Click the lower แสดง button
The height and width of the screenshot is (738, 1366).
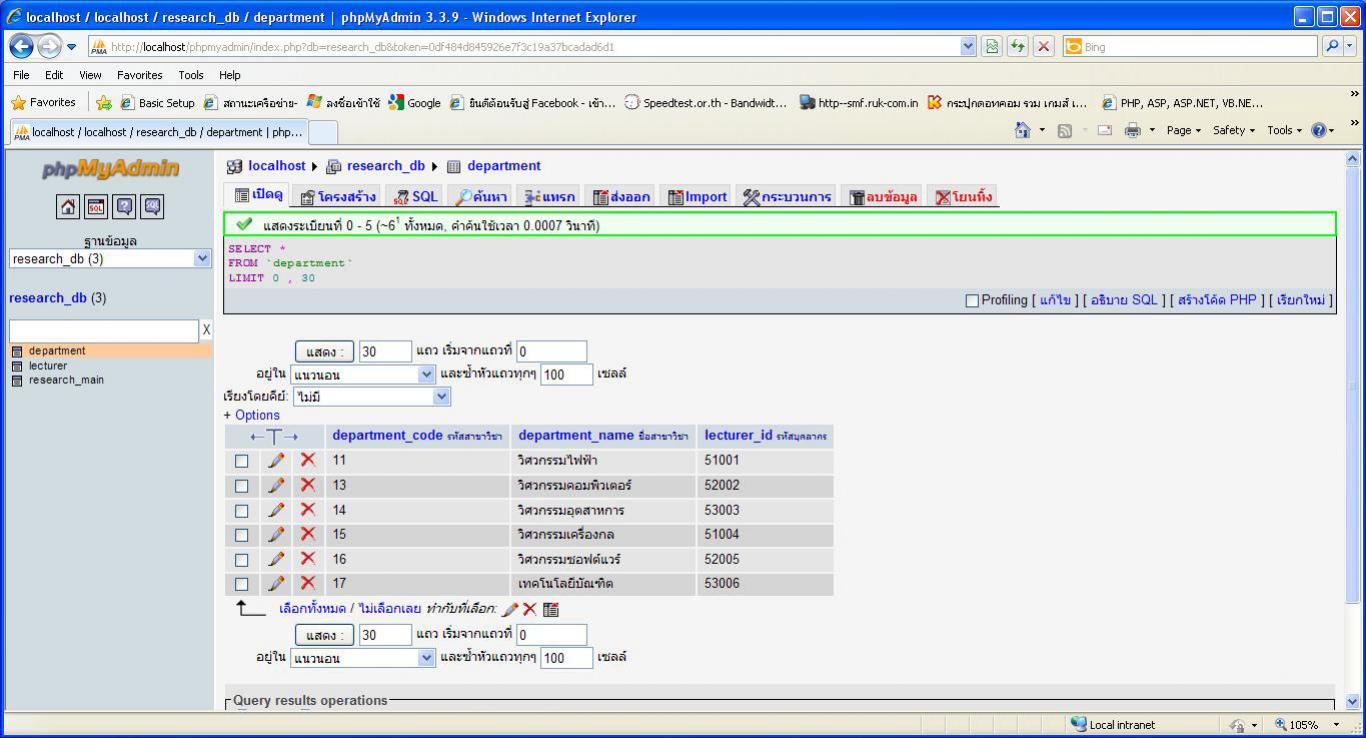coord(324,635)
